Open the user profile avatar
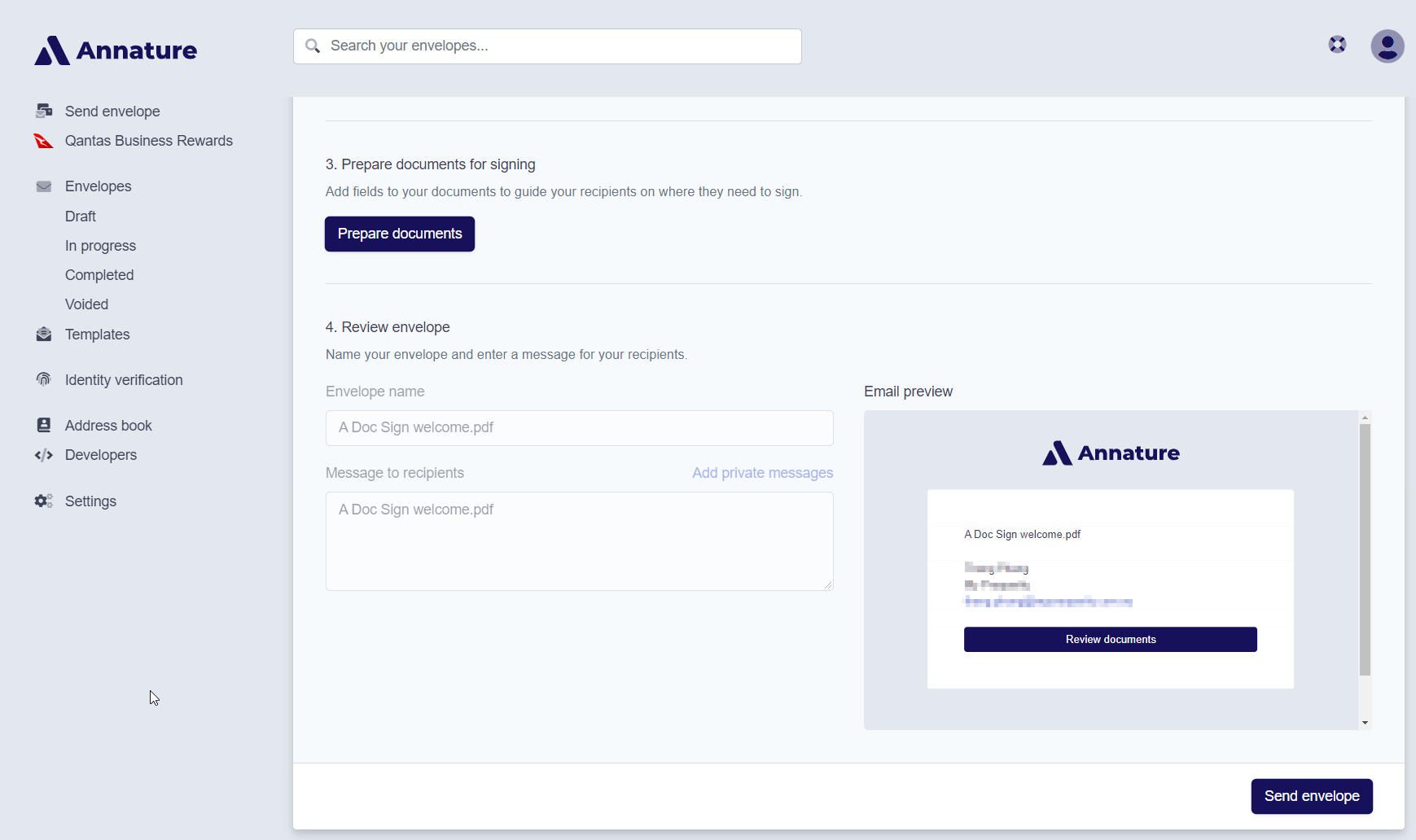1416x840 pixels. (1387, 46)
